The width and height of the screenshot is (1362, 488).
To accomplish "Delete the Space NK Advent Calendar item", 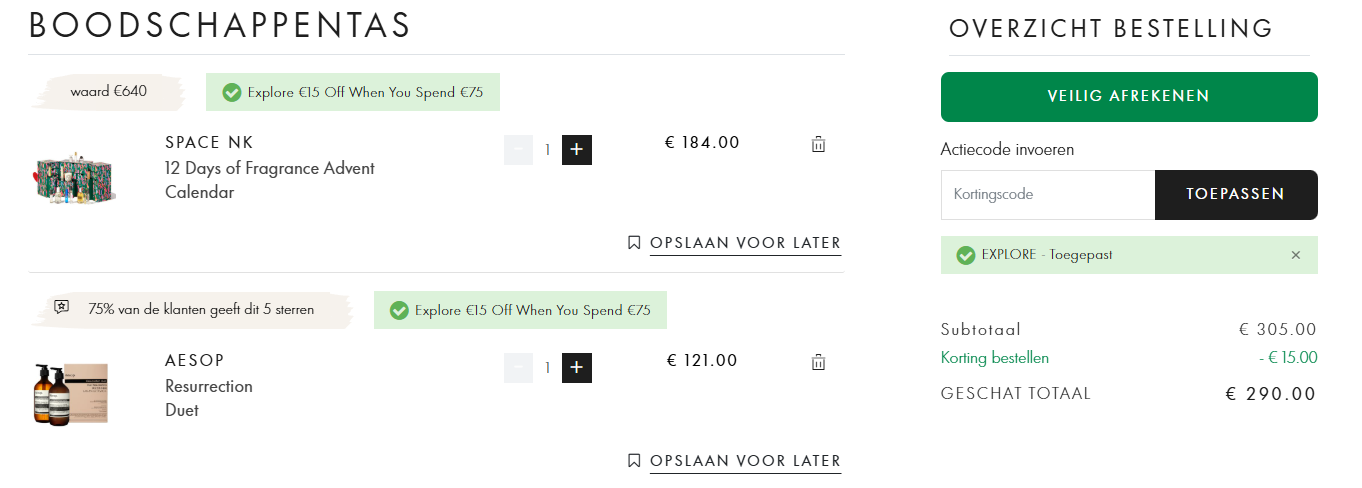I will tap(818, 144).
